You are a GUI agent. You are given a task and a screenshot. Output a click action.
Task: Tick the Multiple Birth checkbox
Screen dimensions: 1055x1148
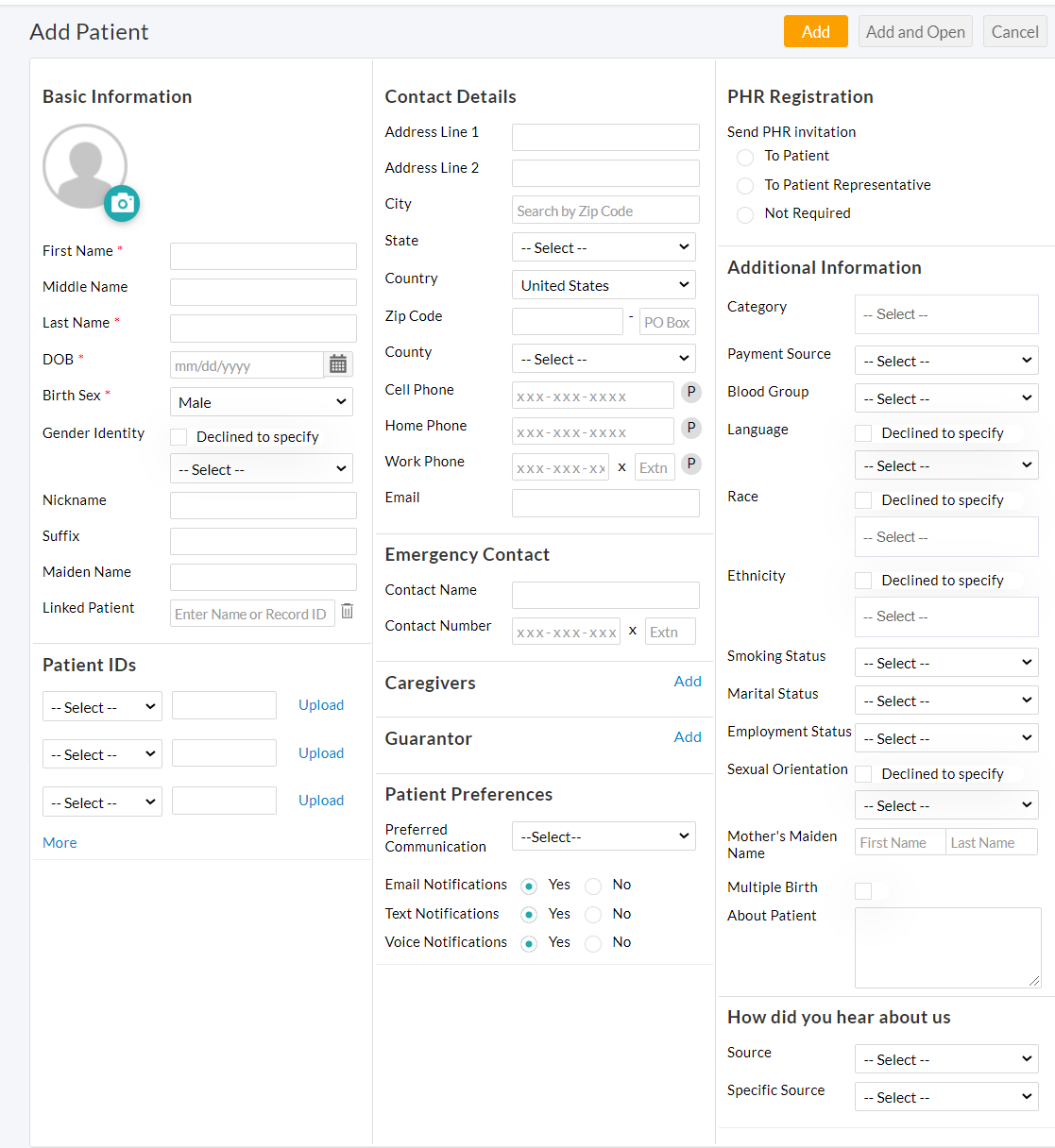pyautogui.click(x=863, y=890)
